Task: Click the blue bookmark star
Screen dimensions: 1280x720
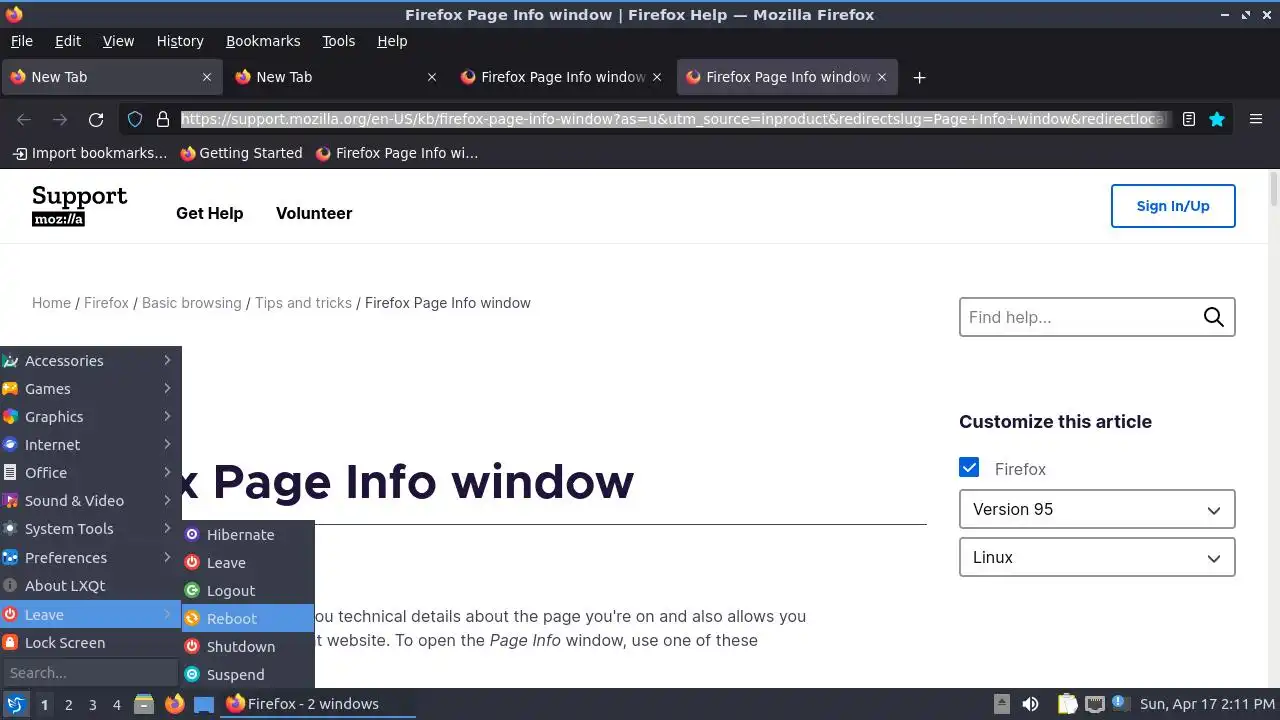Action: [1217, 119]
